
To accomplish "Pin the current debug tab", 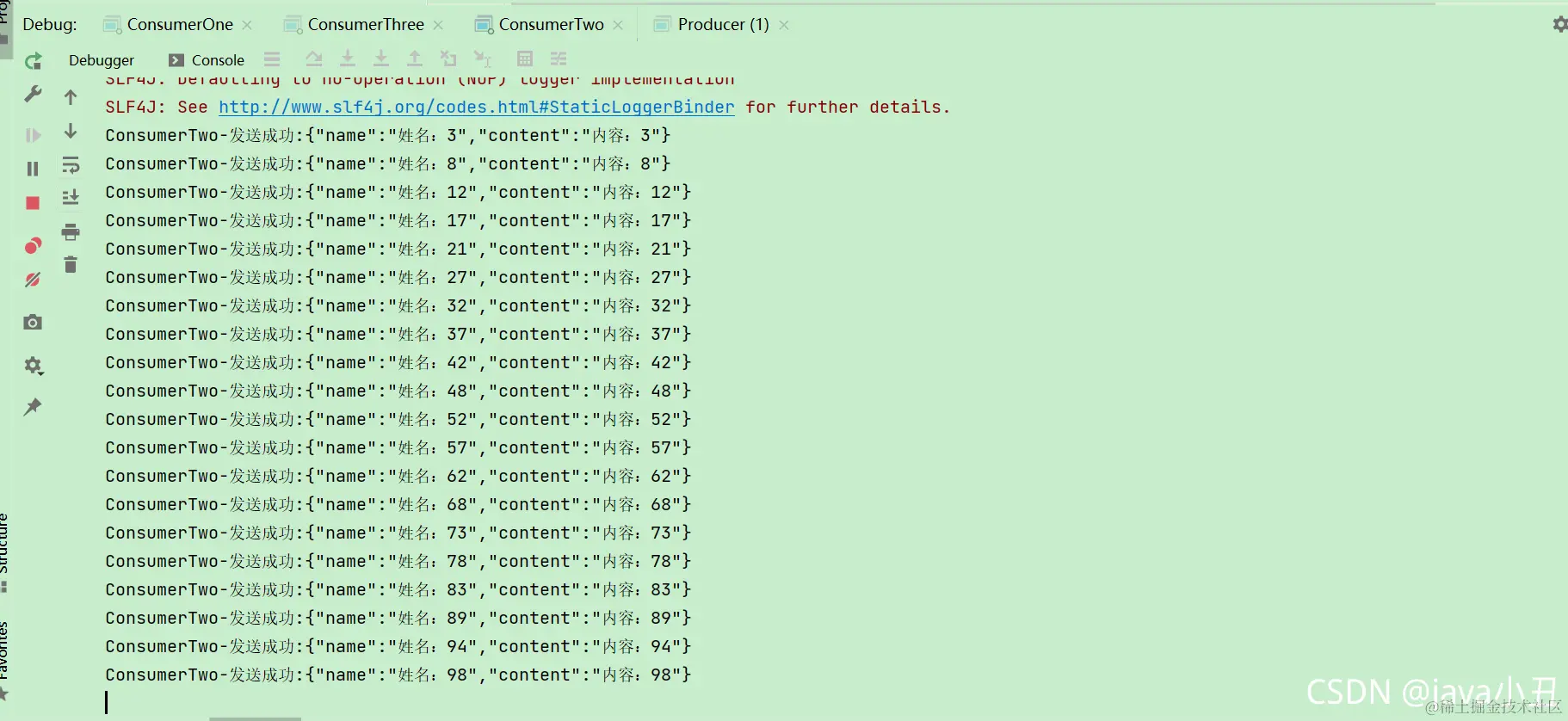I will tap(33, 406).
